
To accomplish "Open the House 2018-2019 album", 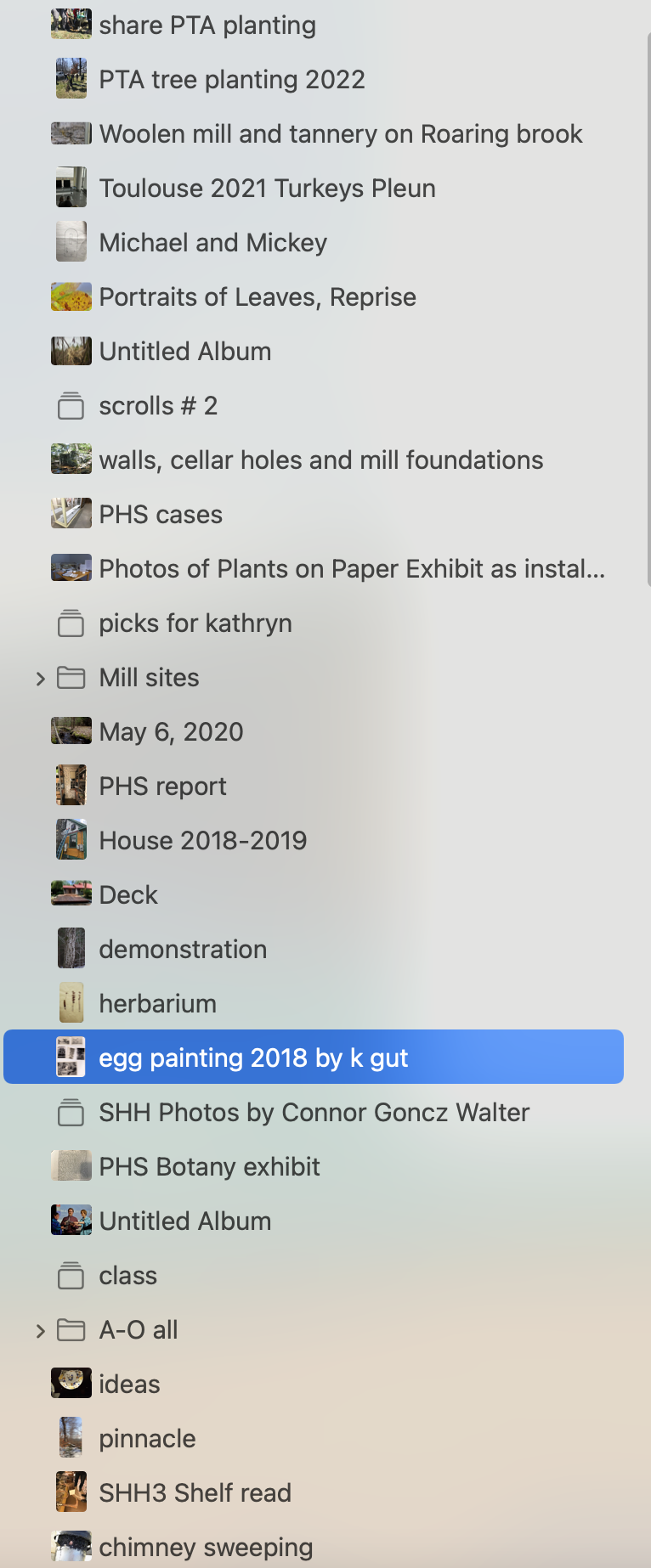I will pos(202,841).
